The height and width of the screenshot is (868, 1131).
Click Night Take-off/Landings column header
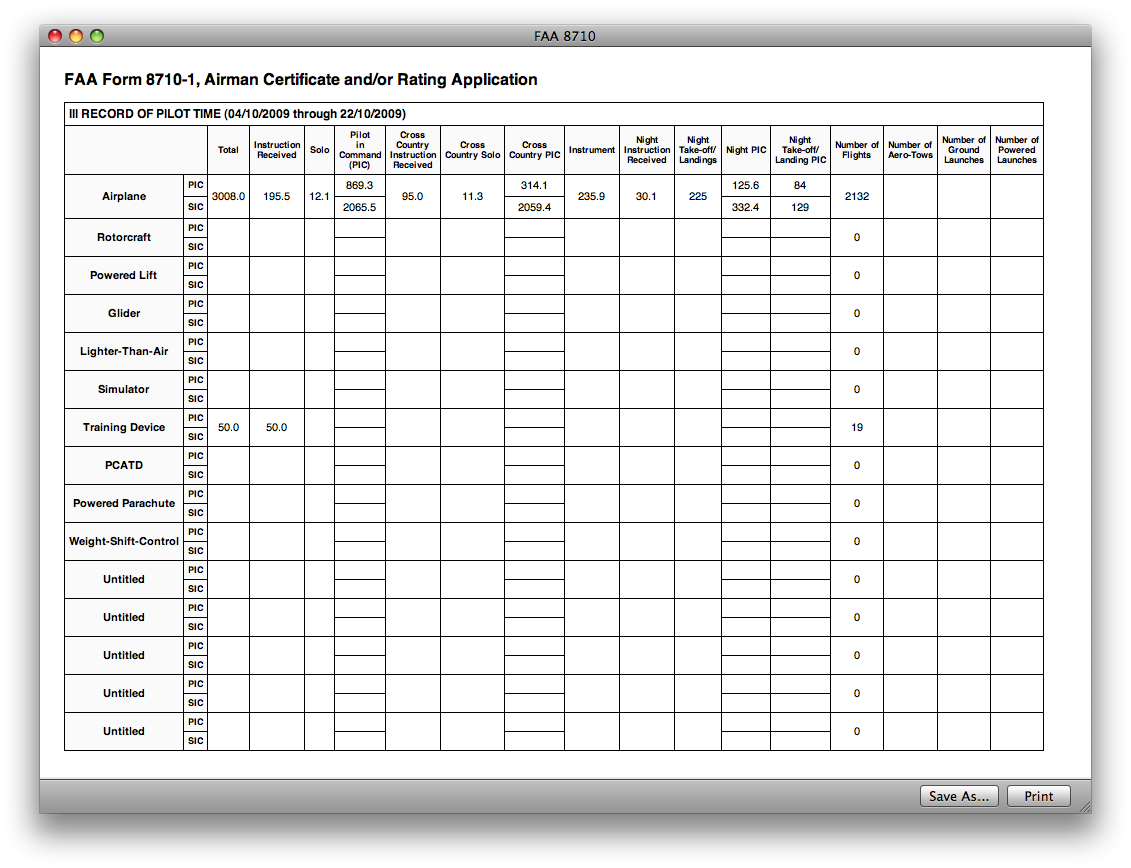coord(697,150)
